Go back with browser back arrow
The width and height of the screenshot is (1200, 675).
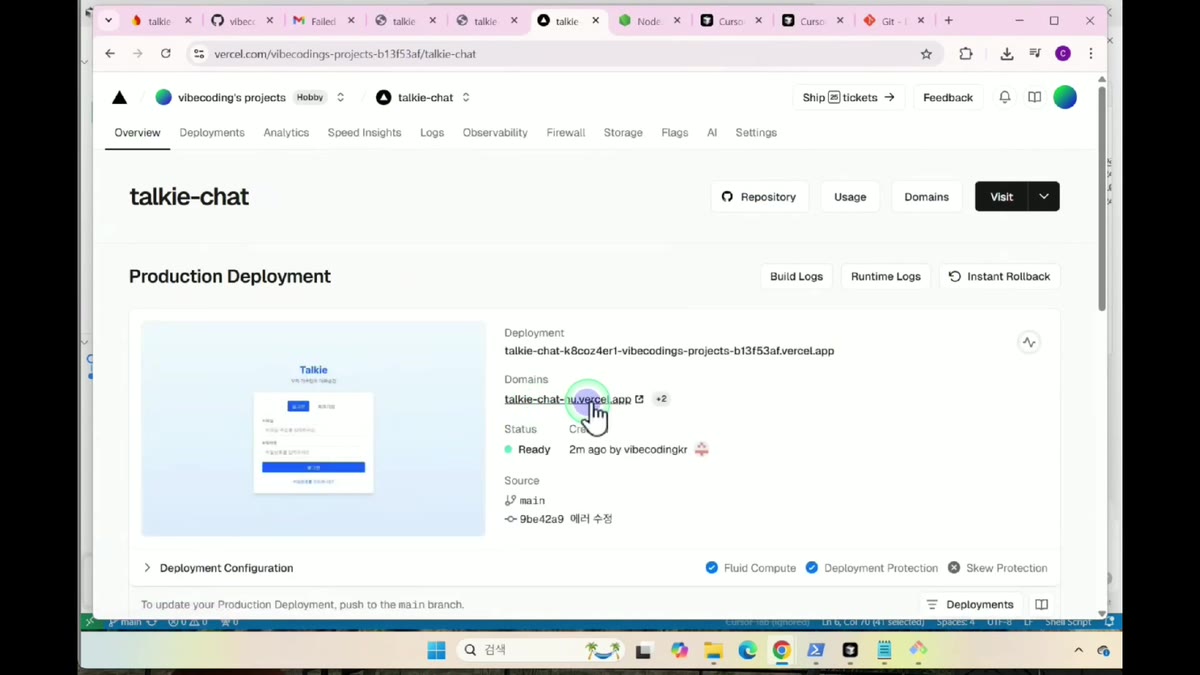(x=110, y=54)
